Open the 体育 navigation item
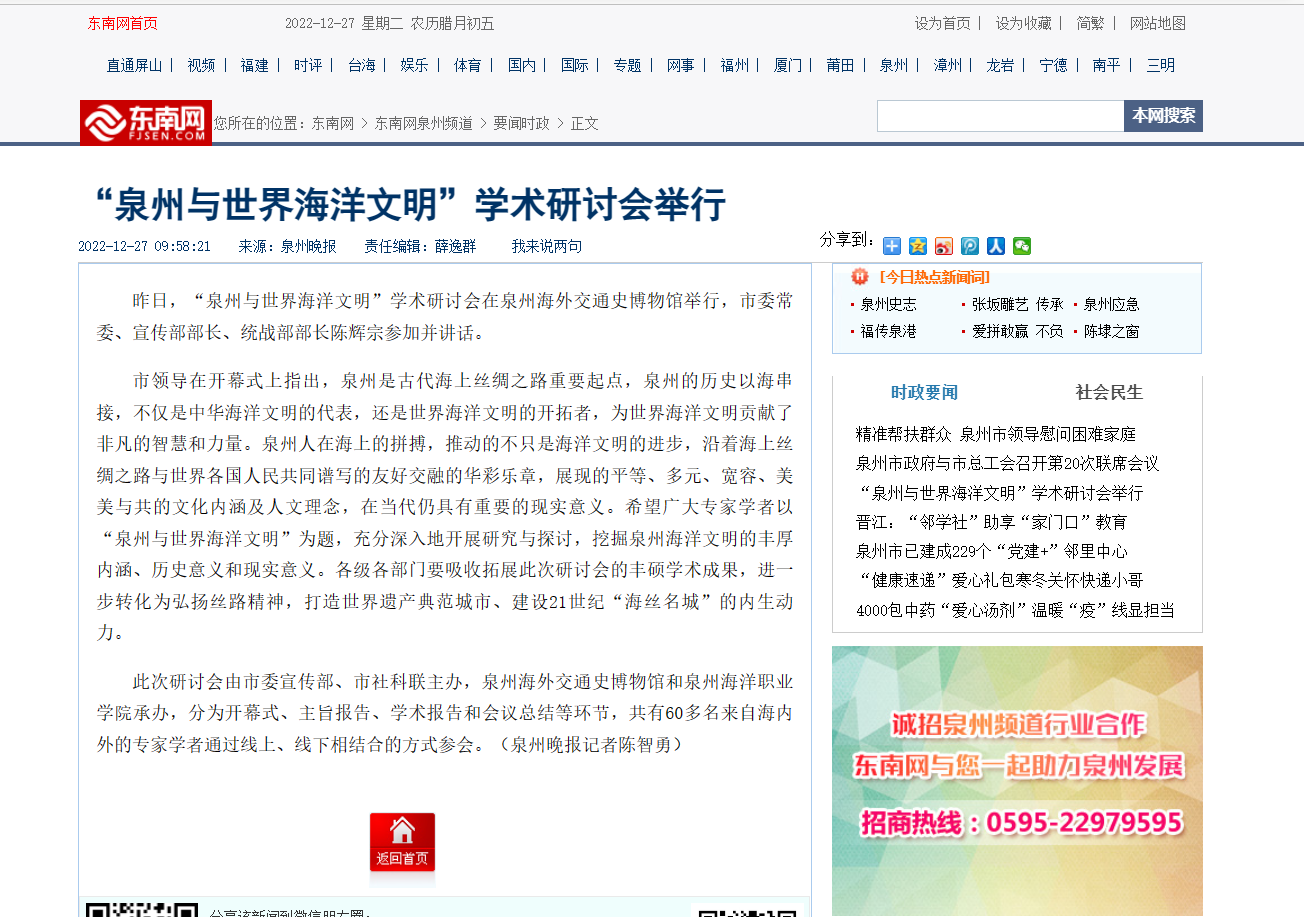This screenshot has height=917, width=1304. 467,65
